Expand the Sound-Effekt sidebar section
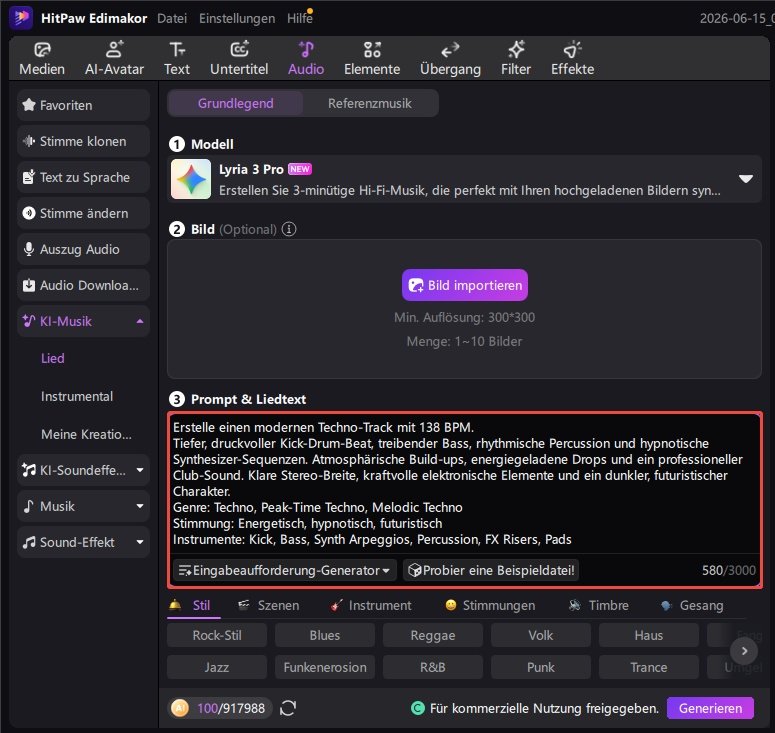775x733 pixels. tap(140, 542)
